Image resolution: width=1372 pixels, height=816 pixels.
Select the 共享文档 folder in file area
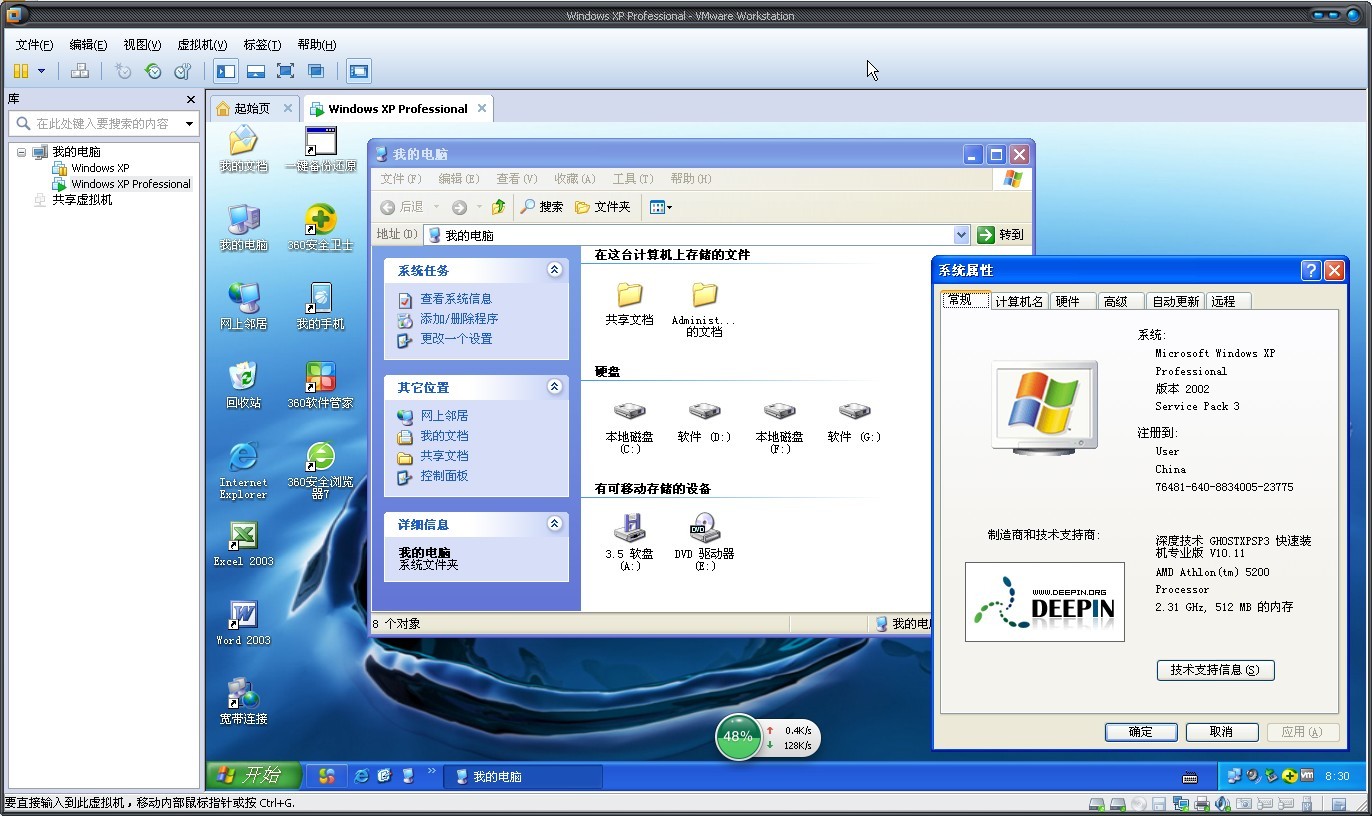(629, 303)
